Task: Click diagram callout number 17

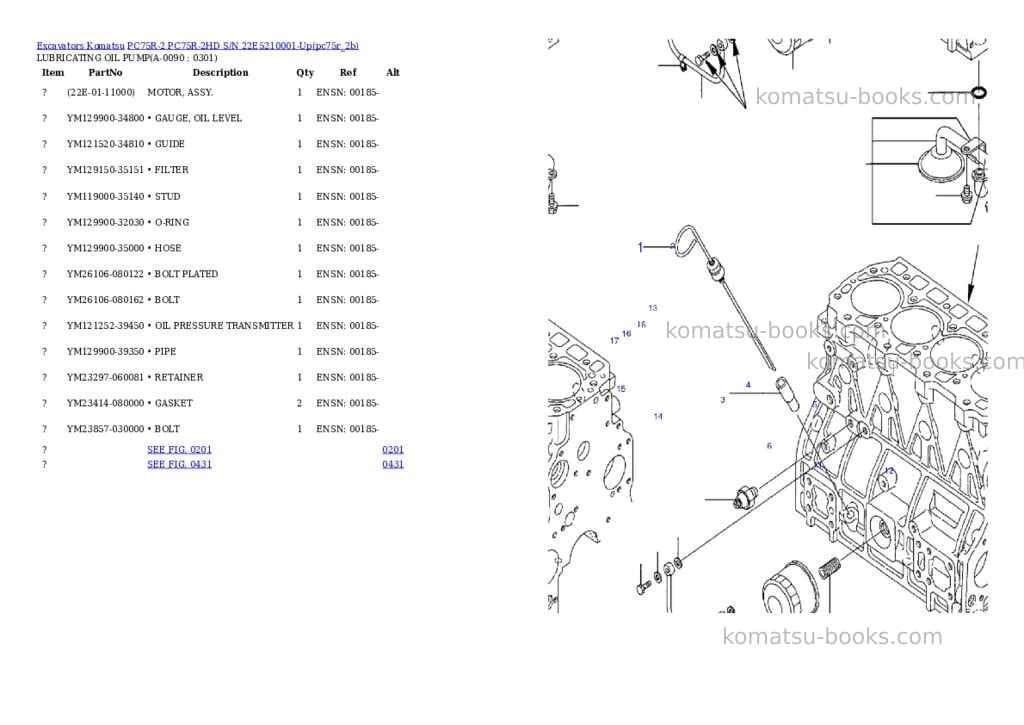Action: coord(614,340)
